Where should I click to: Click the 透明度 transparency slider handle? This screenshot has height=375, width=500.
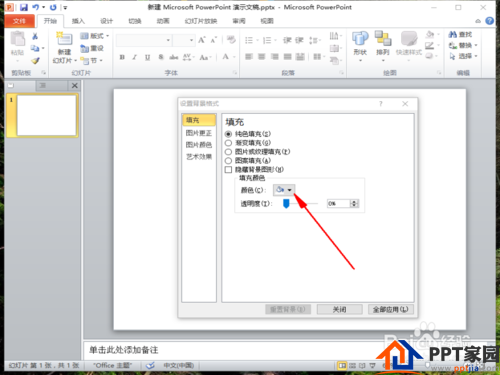pos(286,203)
